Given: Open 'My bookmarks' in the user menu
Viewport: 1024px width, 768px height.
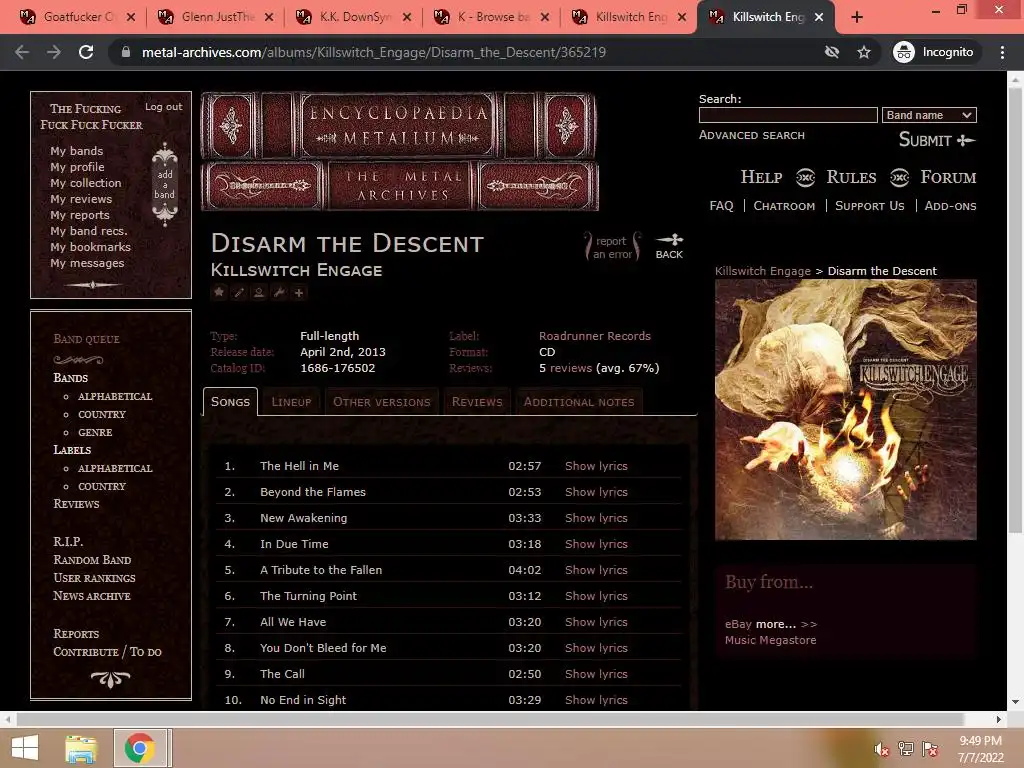Looking at the screenshot, I should 90,247.
